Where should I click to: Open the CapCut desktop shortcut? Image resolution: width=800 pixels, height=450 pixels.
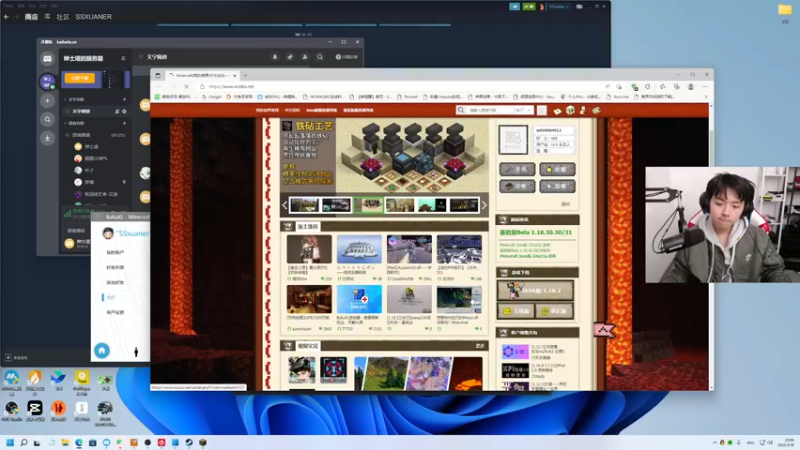point(35,410)
